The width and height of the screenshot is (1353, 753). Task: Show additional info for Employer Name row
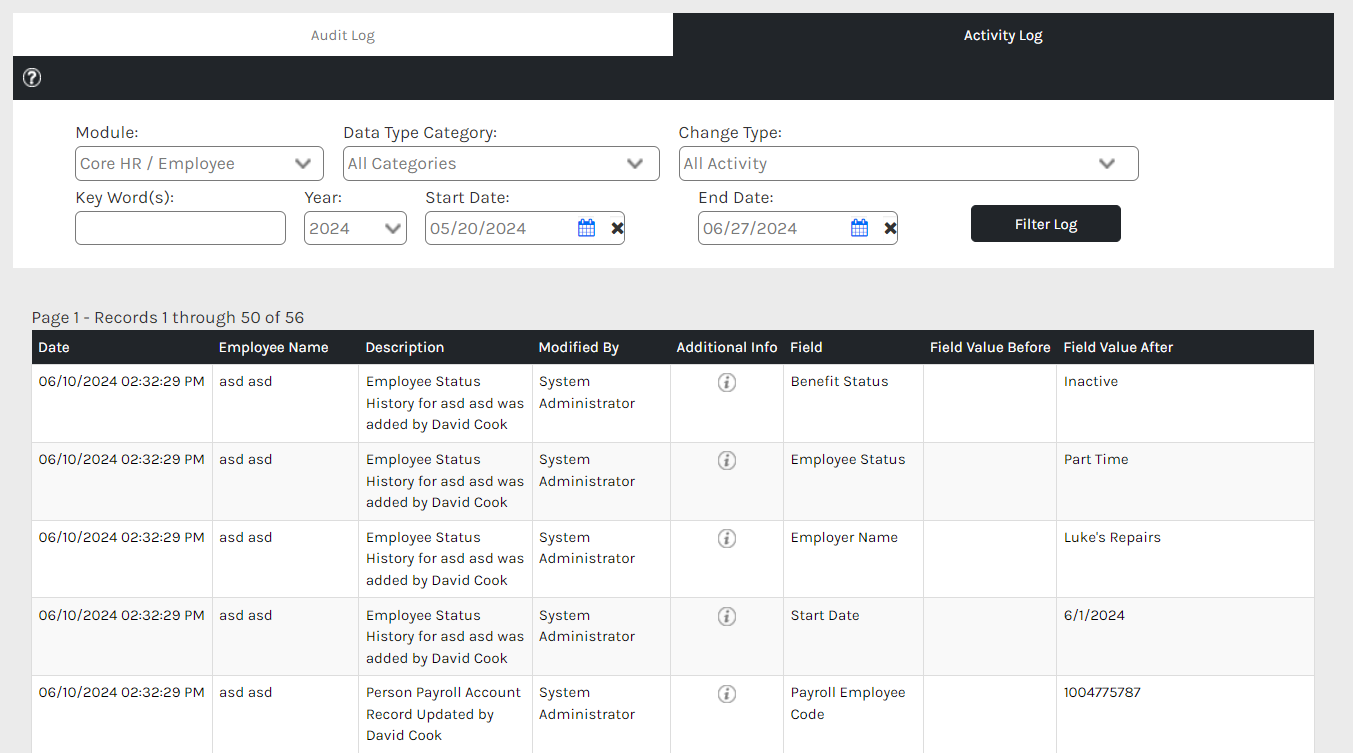(x=727, y=538)
